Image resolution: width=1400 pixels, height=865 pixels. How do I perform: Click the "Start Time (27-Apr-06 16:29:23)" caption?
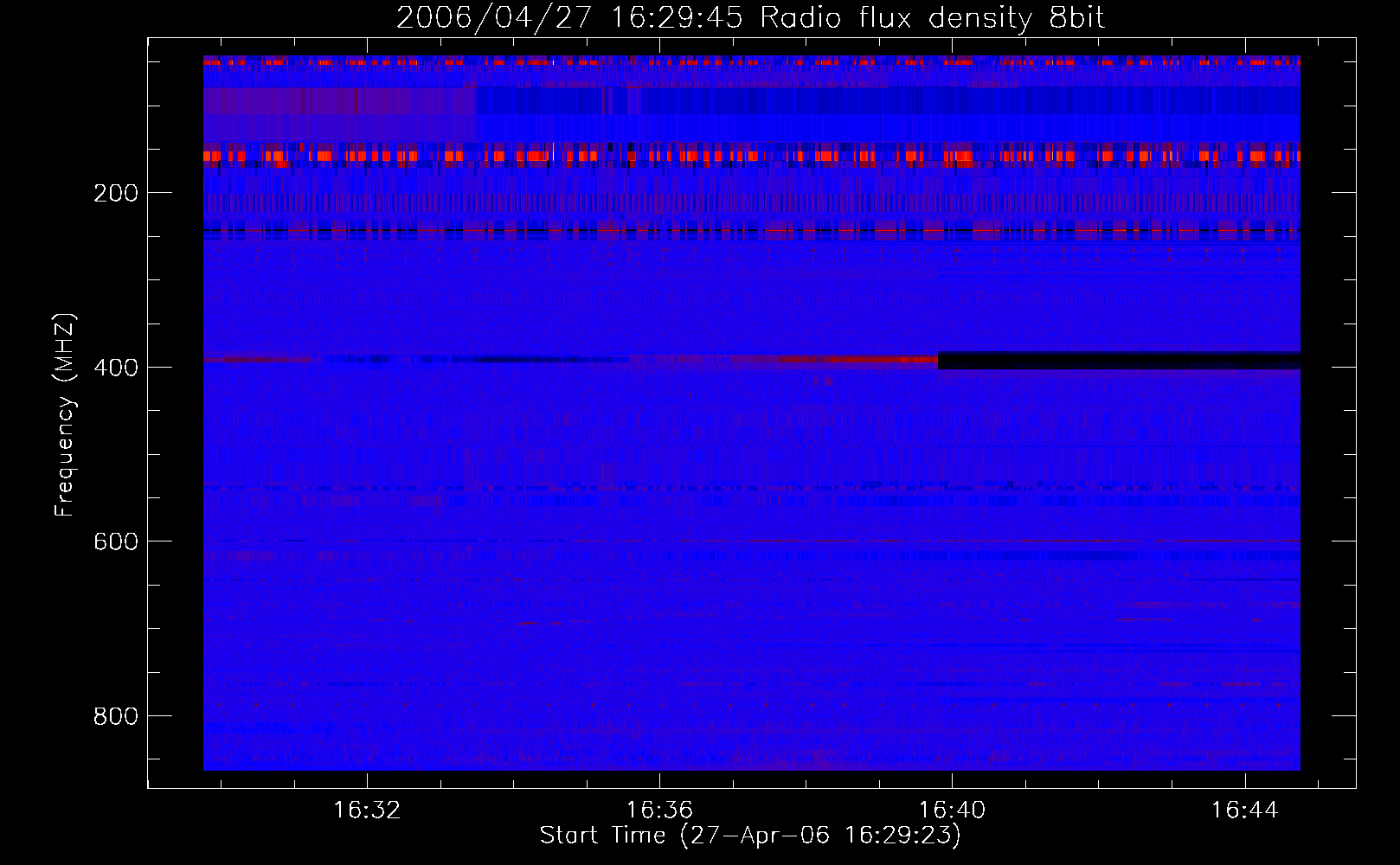750,836
